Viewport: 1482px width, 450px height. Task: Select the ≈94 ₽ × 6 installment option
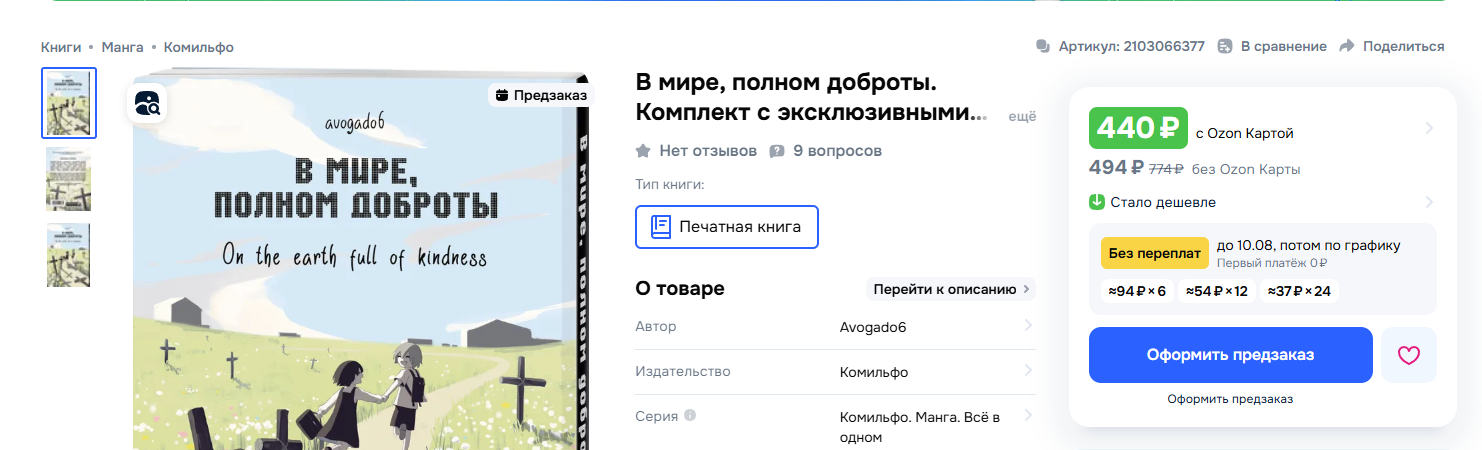1137,291
